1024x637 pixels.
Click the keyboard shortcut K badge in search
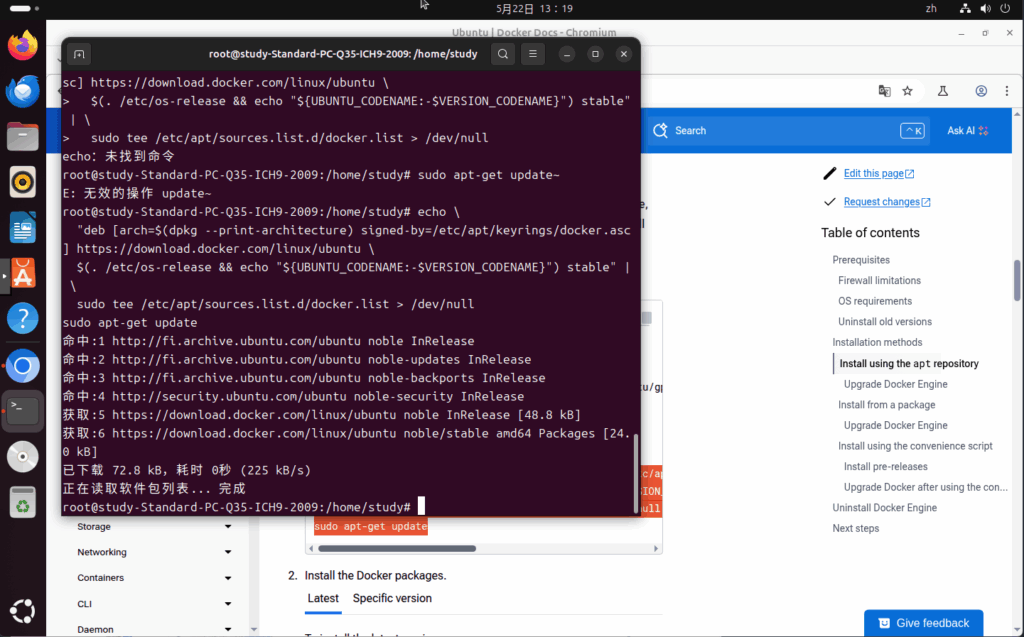tap(912, 131)
